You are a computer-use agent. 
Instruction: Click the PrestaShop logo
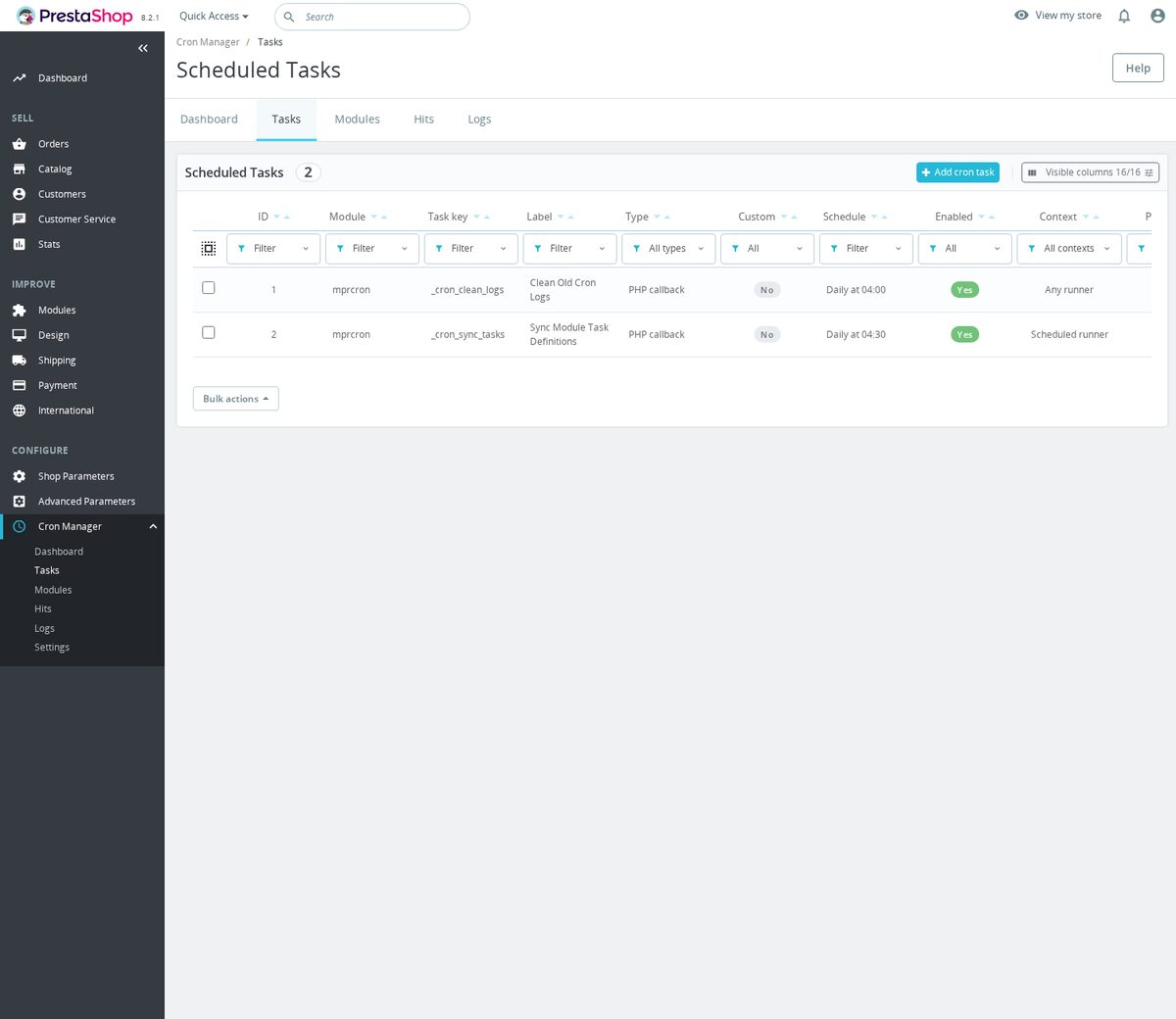74,16
